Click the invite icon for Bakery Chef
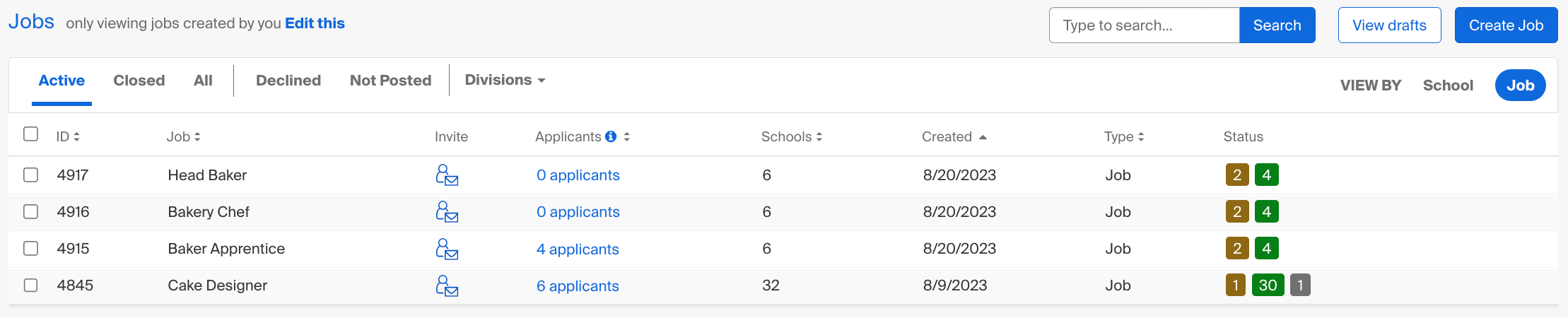 click(447, 212)
